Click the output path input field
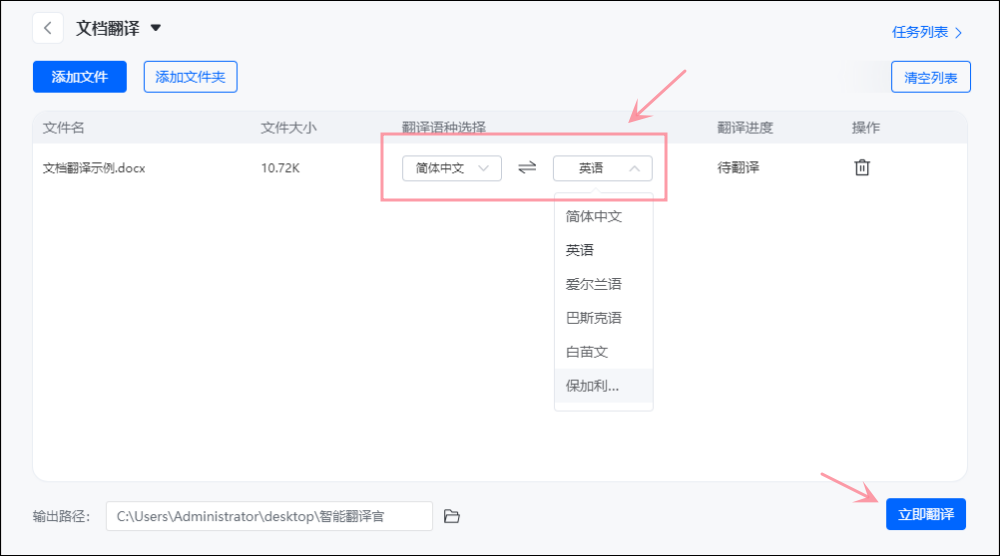Viewport: 1000px width, 556px height. coord(269,516)
